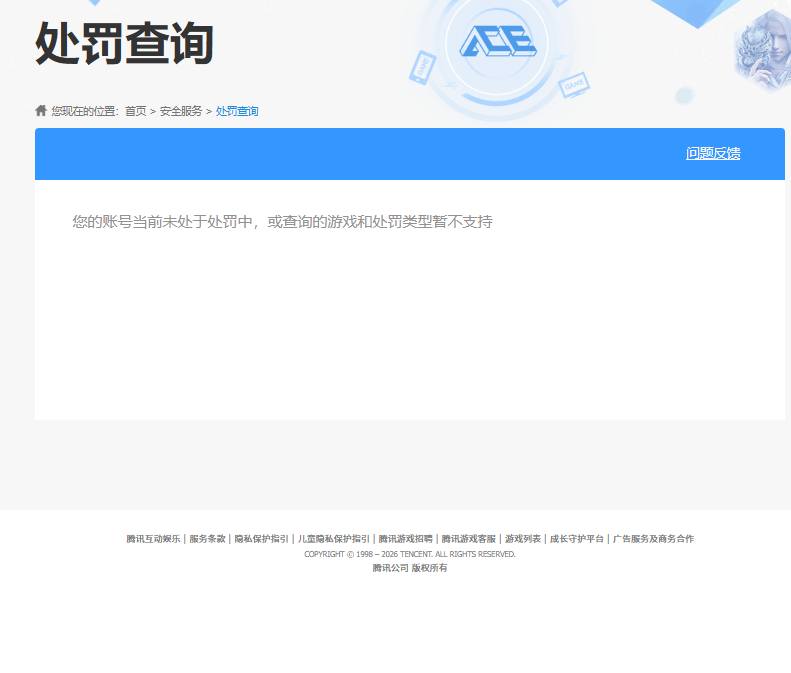
Task: Select 处罚查询 breadcrumb link
Action: (237, 111)
